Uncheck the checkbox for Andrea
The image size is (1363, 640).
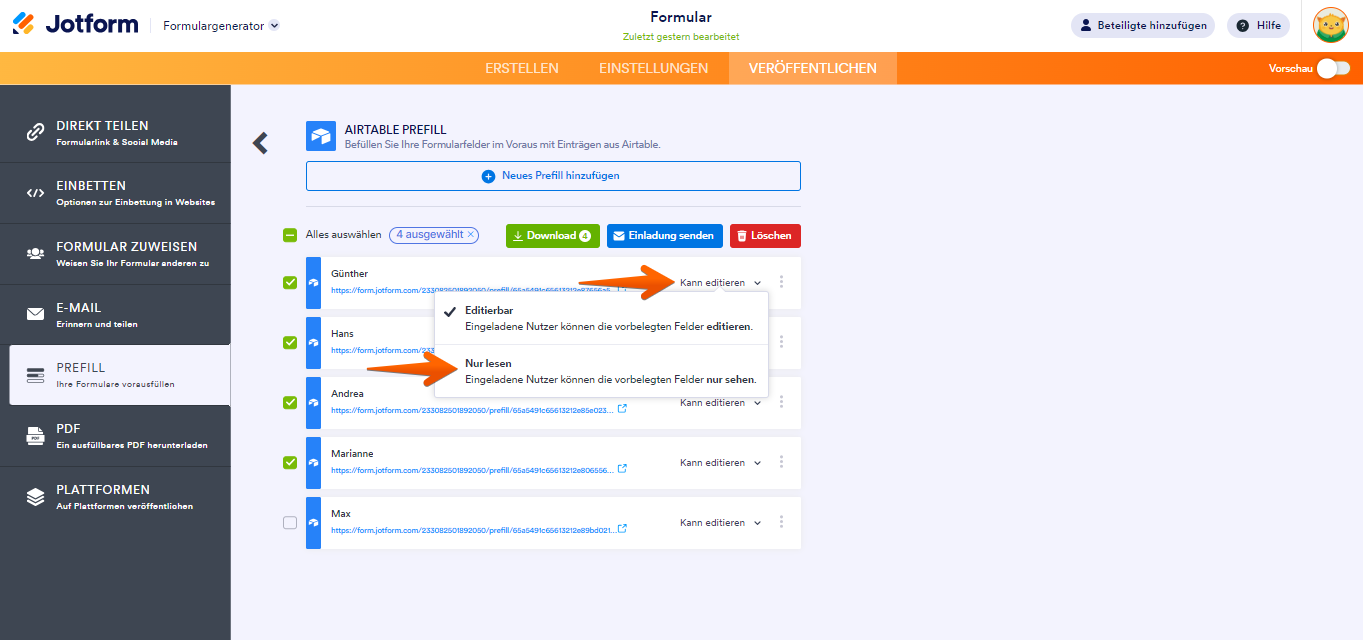point(290,402)
